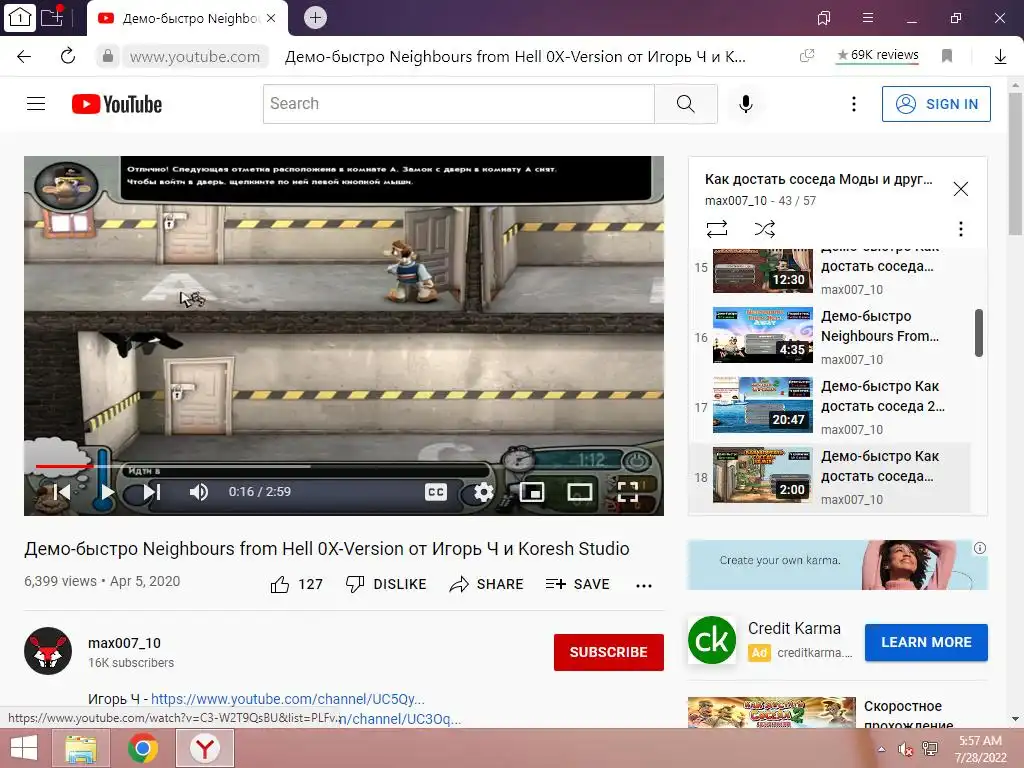
Task: Open the browser home tableau icon
Action: [x=20, y=18]
